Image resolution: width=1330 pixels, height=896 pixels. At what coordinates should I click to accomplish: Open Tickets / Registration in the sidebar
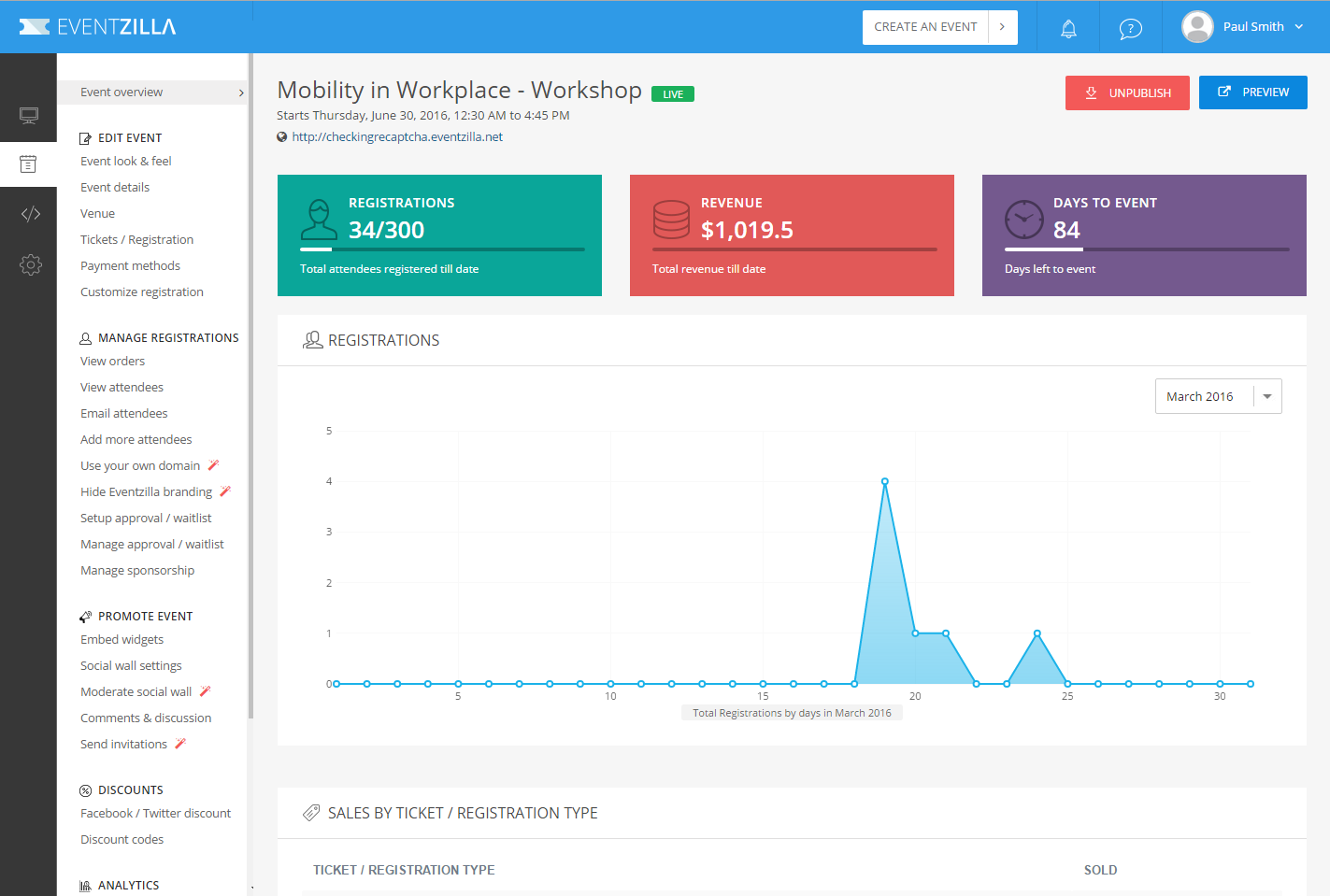[x=136, y=240]
